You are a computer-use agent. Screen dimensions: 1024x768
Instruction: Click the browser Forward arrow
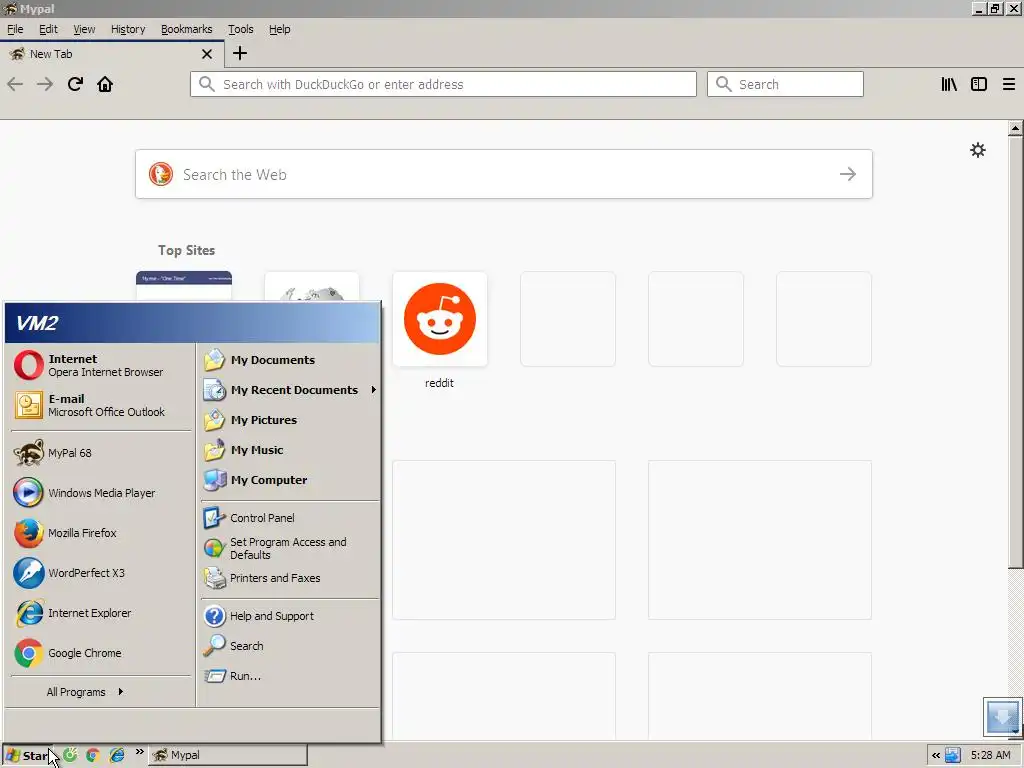[x=45, y=84]
